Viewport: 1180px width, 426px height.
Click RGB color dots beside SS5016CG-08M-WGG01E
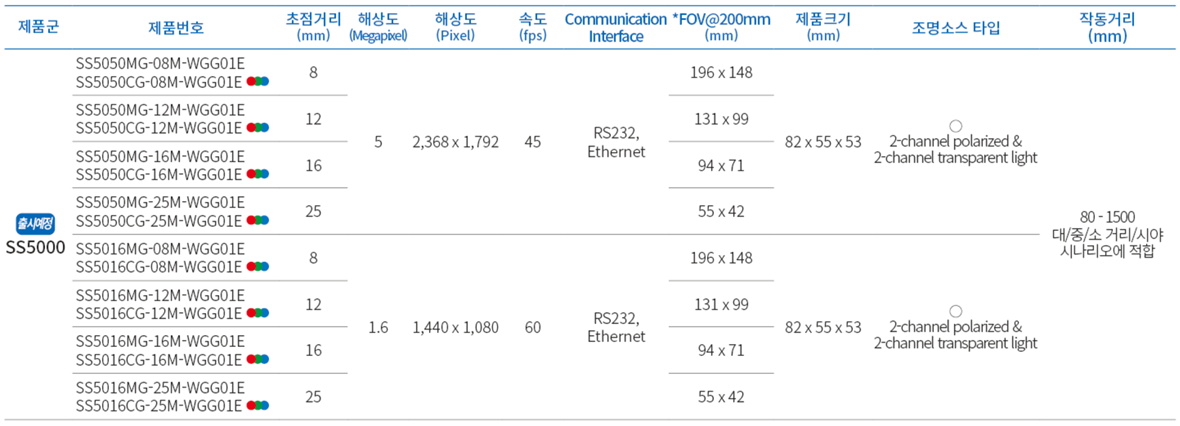[258, 267]
